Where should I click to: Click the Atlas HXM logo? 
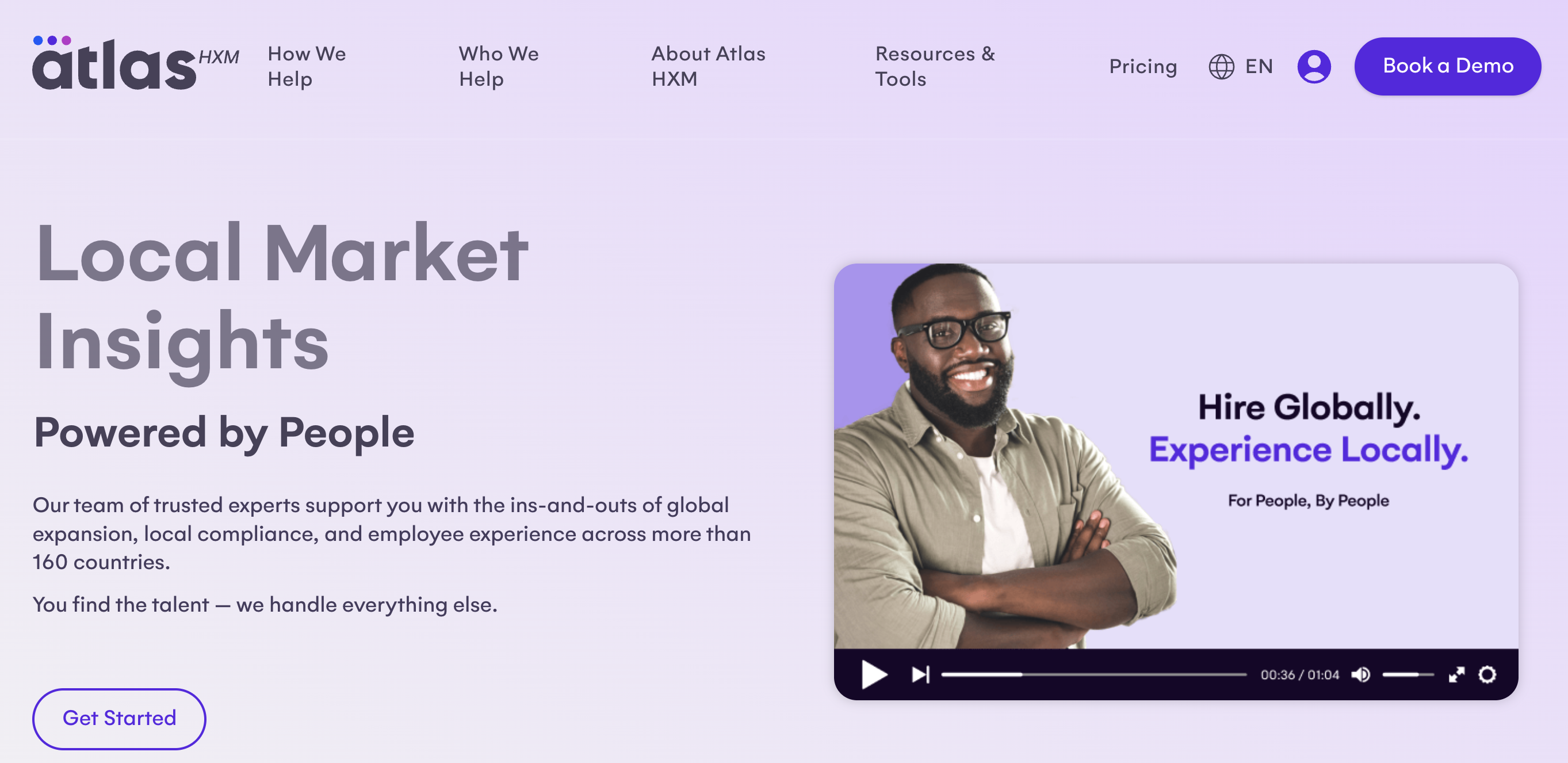(x=135, y=63)
